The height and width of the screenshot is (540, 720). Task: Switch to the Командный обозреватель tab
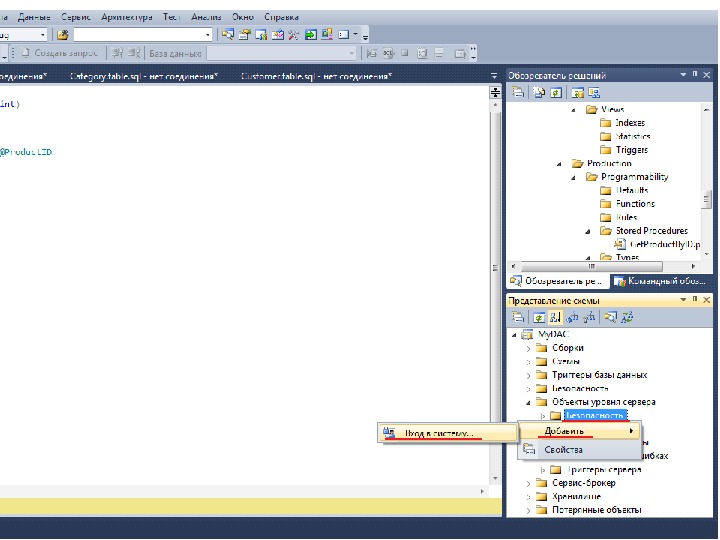click(659, 281)
